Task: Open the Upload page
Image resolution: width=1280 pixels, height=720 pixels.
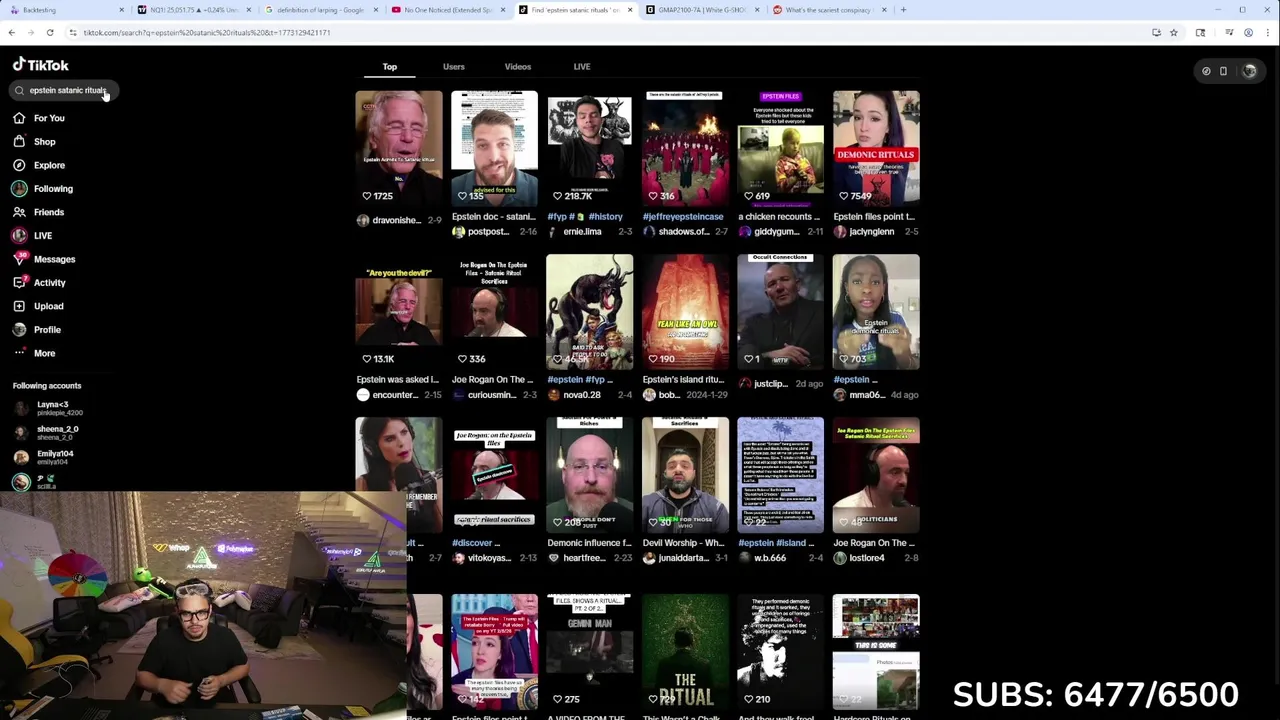Action: [x=39, y=306]
